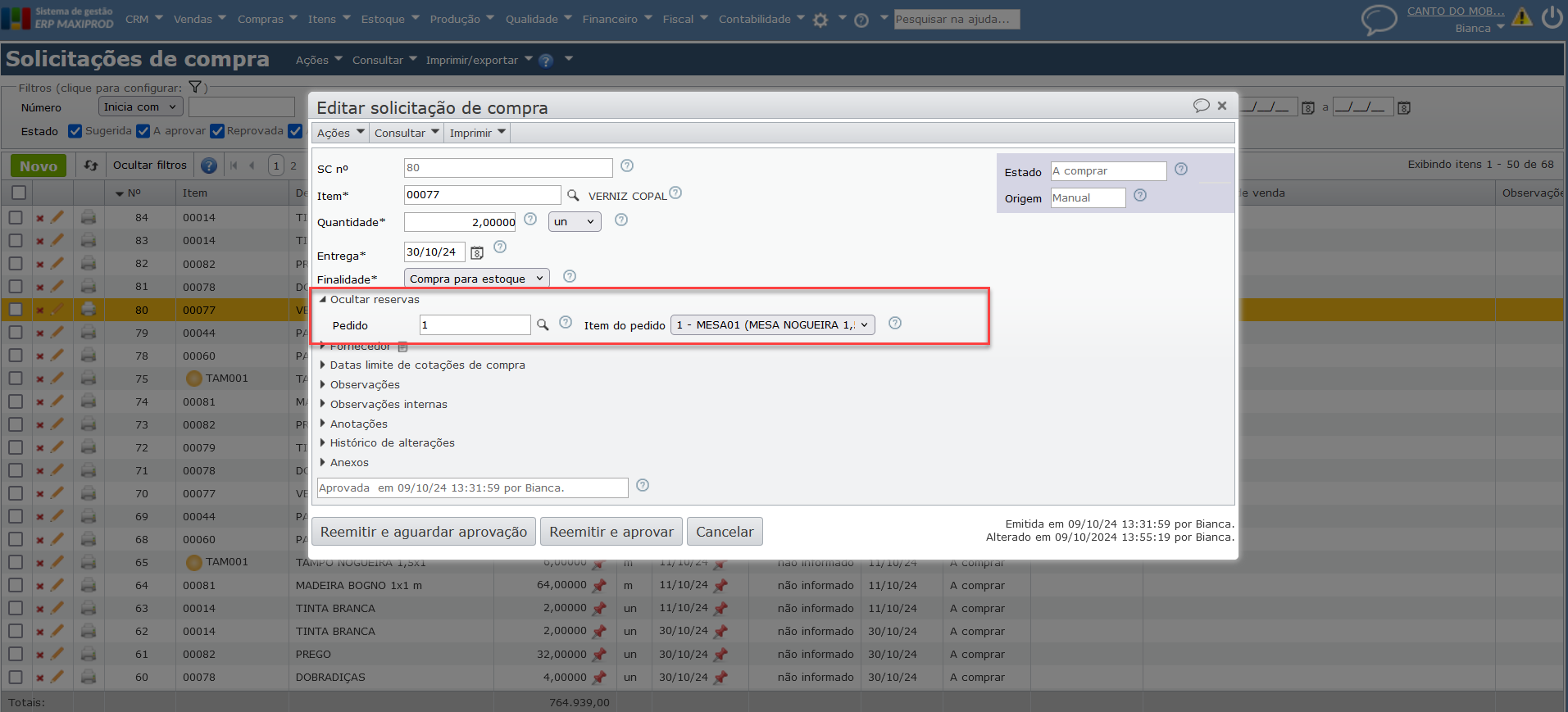Open Item do pedido dropdown
The width and height of the screenshot is (1568, 712).
point(773,324)
